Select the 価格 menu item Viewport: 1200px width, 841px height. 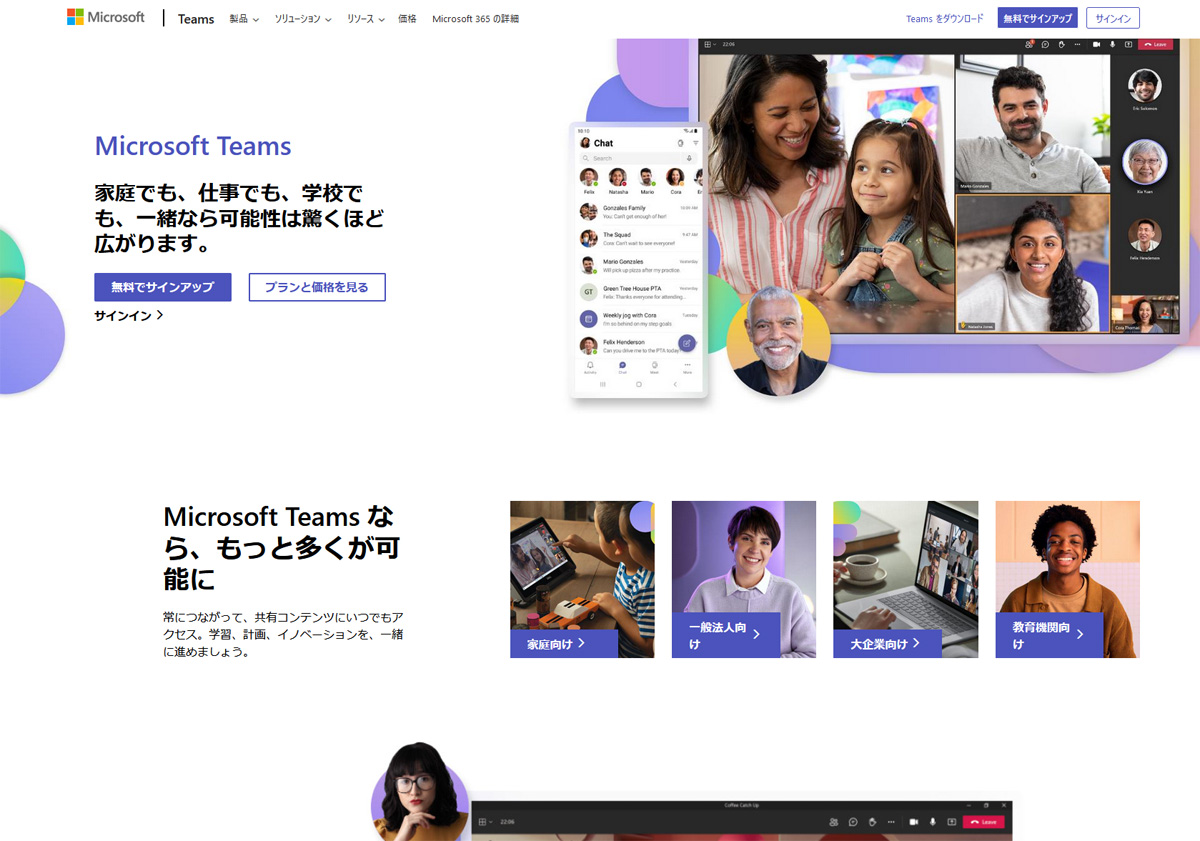click(x=406, y=18)
